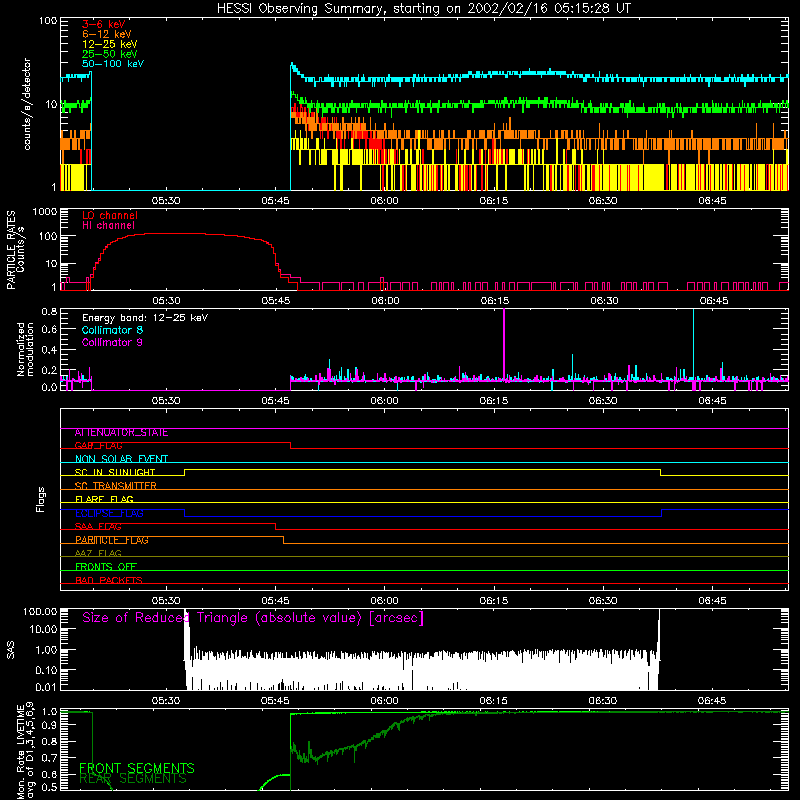Screen dimensions: 800x800
Task: Click the 06:30 tick under the SAS panel
Action: [x=603, y=701]
